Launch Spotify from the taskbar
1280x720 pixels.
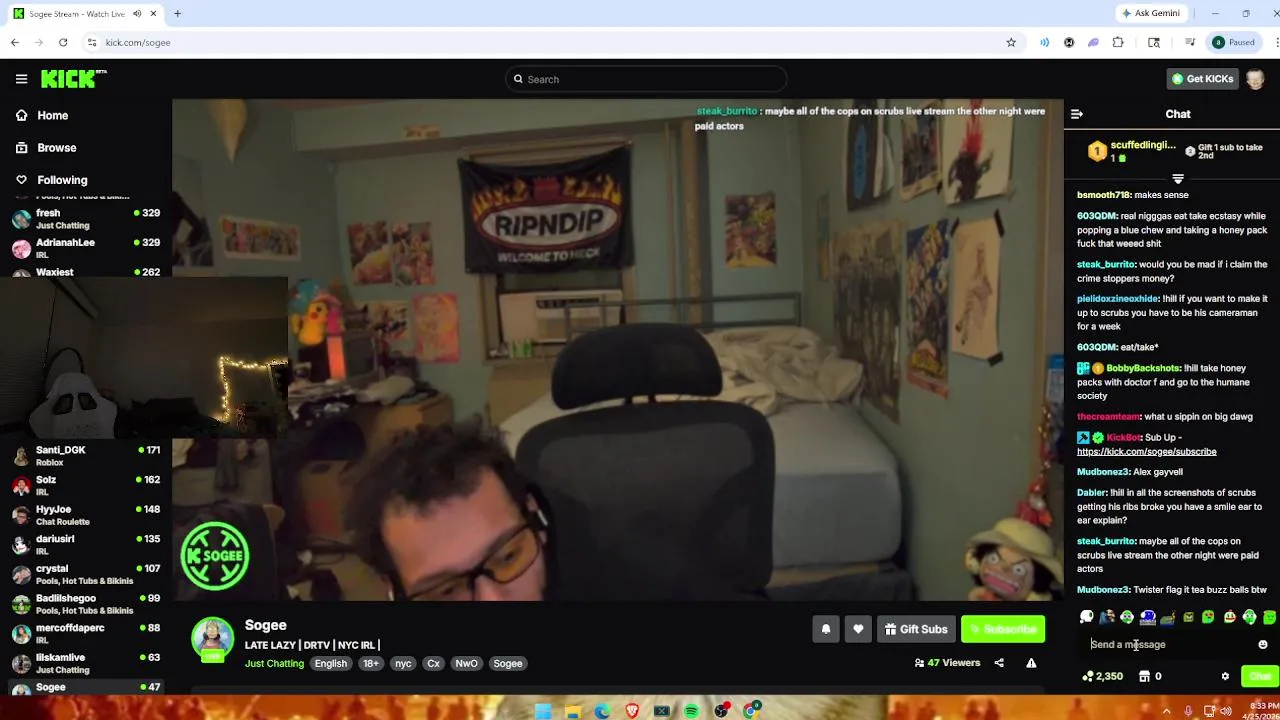[x=691, y=711]
